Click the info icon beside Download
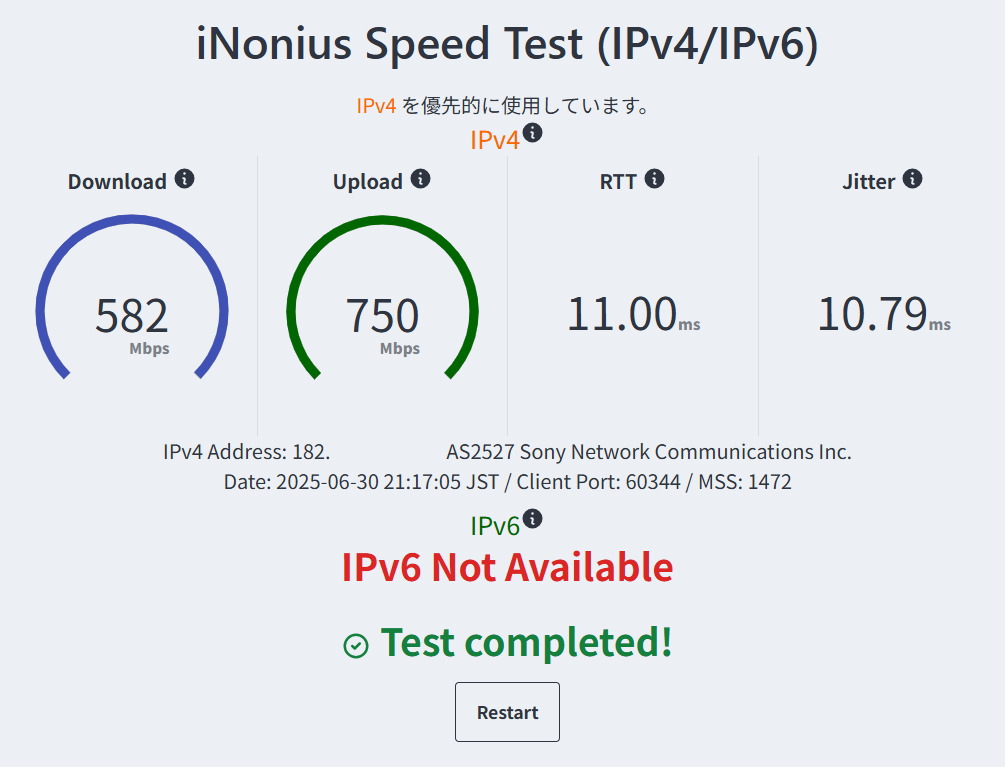1005x767 pixels. point(184,179)
